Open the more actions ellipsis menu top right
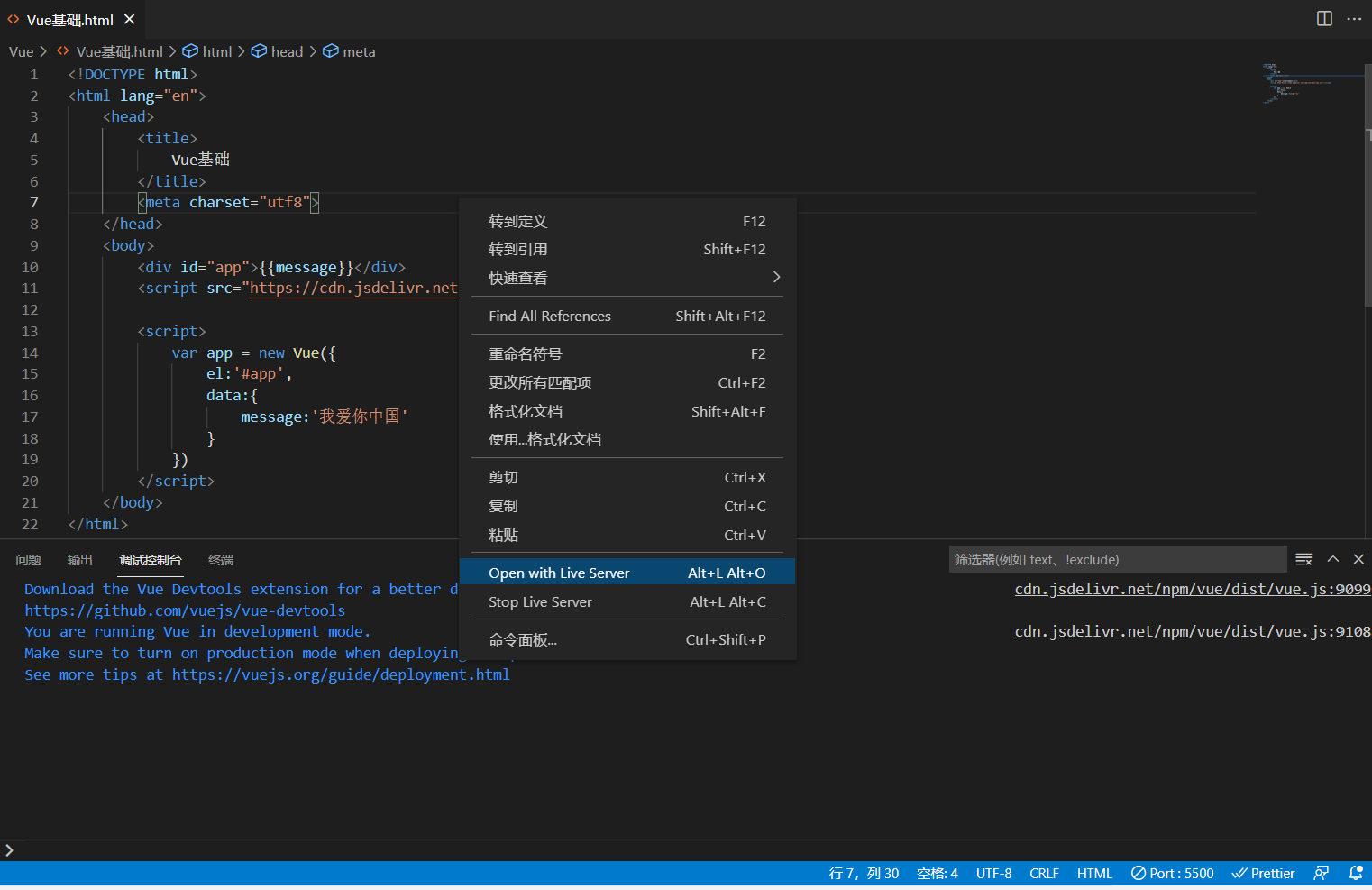 (x=1356, y=18)
